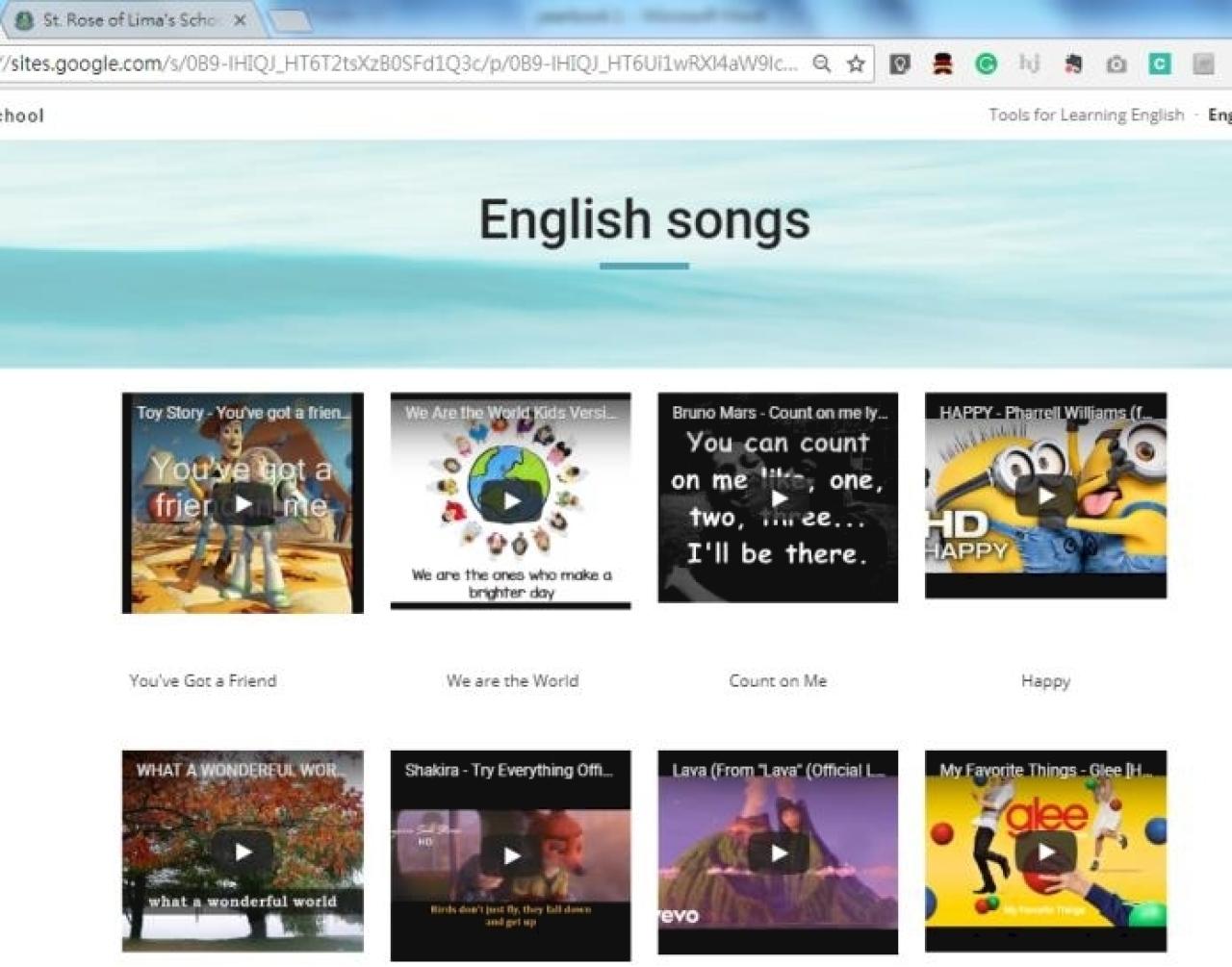Open the Tools for Learning English menu item
Viewport: 1232px width, 967px height.
pos(1086,115)
